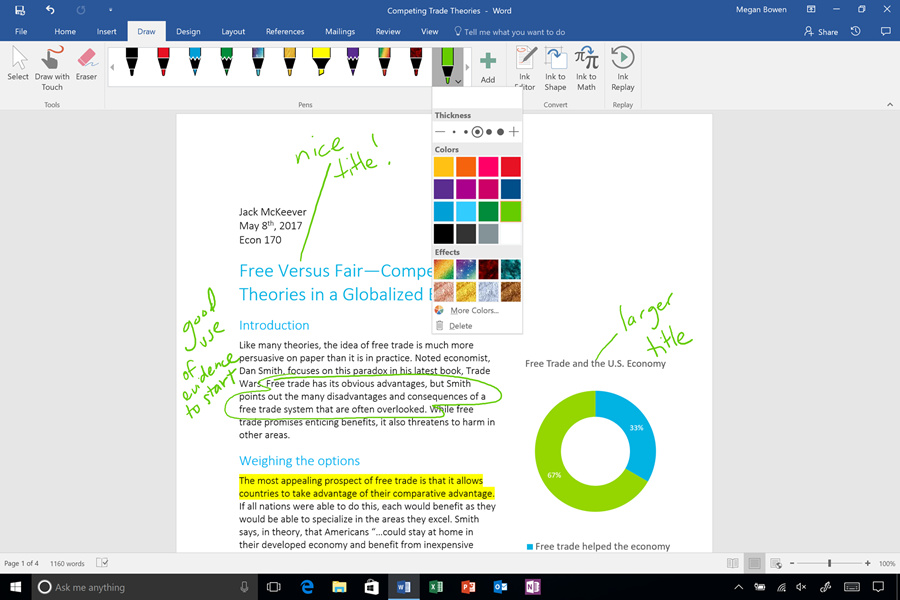900x600 pixels.
Task: Open OneNote from the taskbar
Action: (533, 587)
